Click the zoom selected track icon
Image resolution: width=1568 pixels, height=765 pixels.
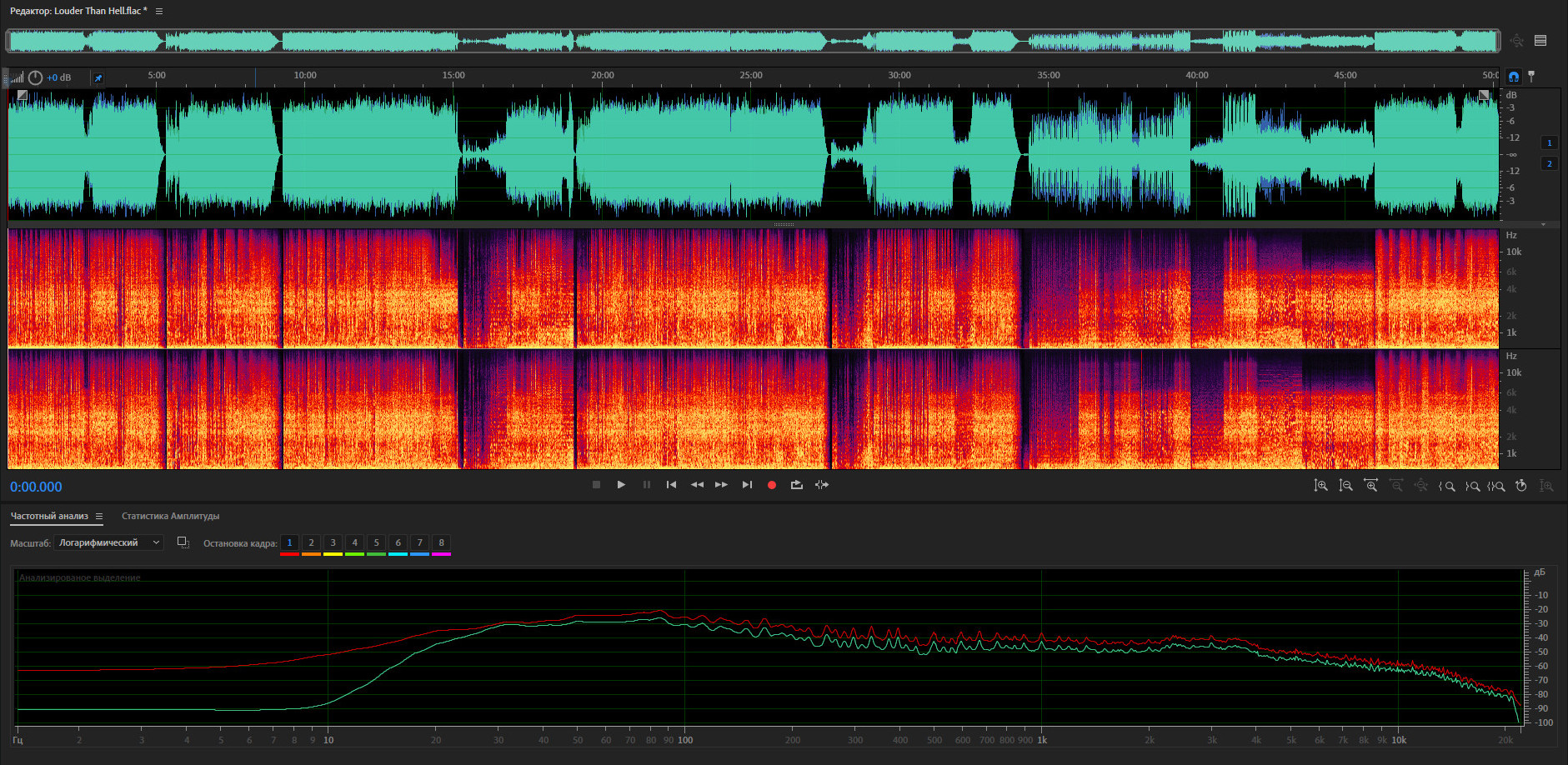pyautogui.click(x=1546, y=486)
